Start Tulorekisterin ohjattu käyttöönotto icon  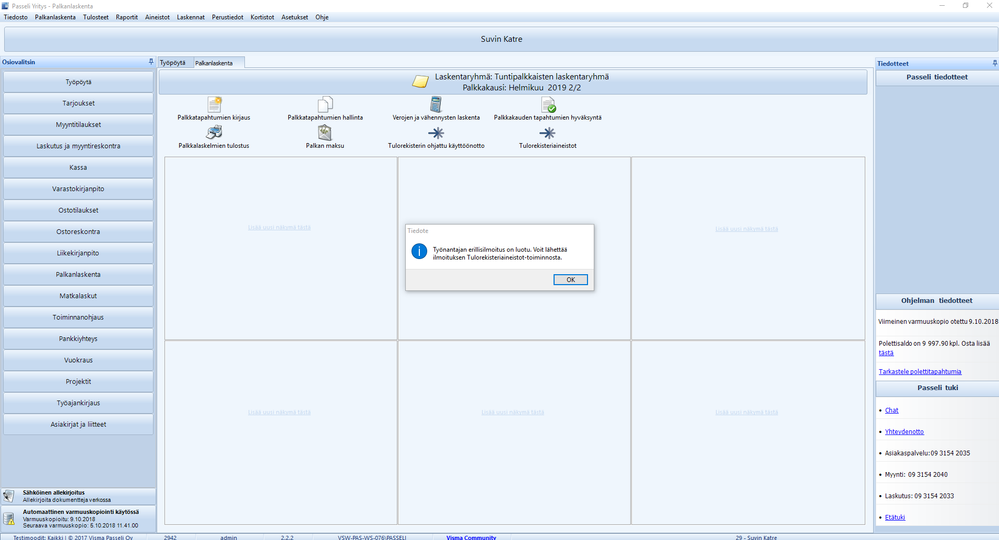pos(436,132)
